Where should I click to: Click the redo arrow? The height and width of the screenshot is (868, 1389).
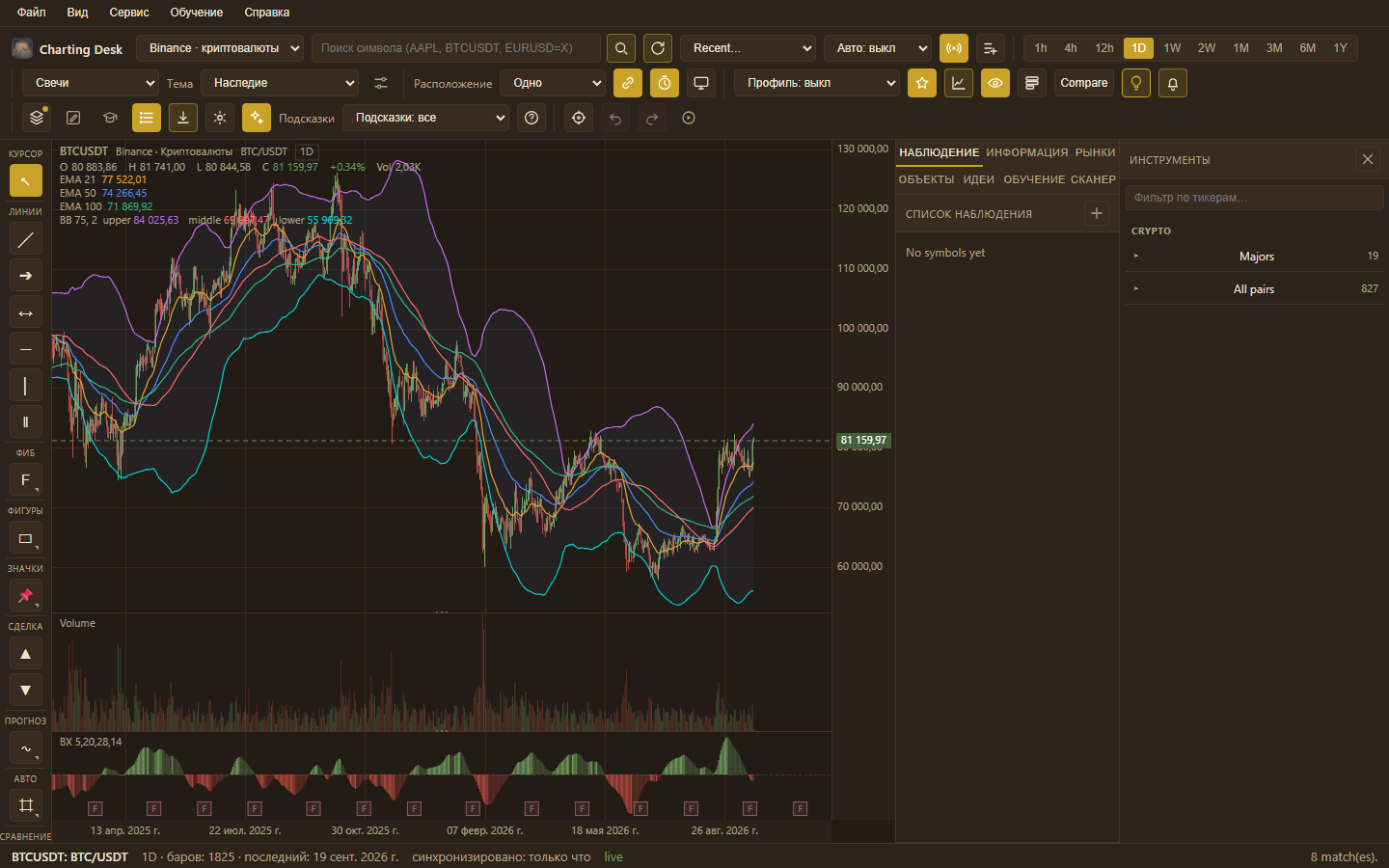(x=652, y=118)
